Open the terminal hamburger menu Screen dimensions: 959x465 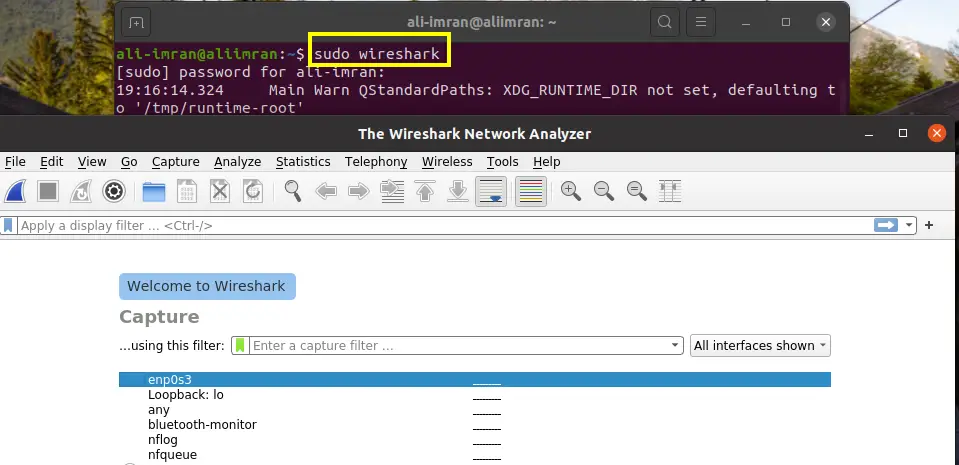(701, 23)
